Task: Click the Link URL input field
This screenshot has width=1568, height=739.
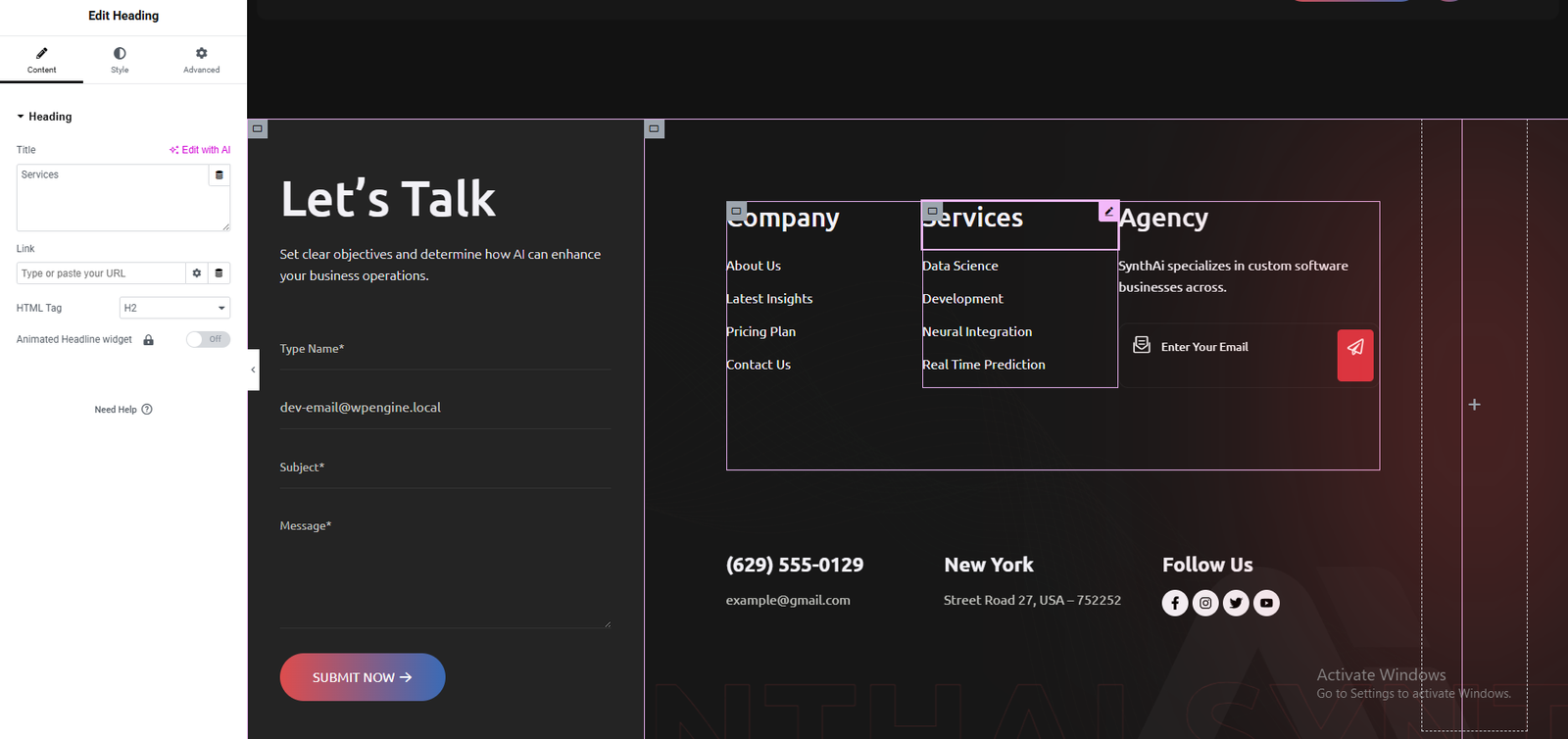Action: click(x=101, y=273)
